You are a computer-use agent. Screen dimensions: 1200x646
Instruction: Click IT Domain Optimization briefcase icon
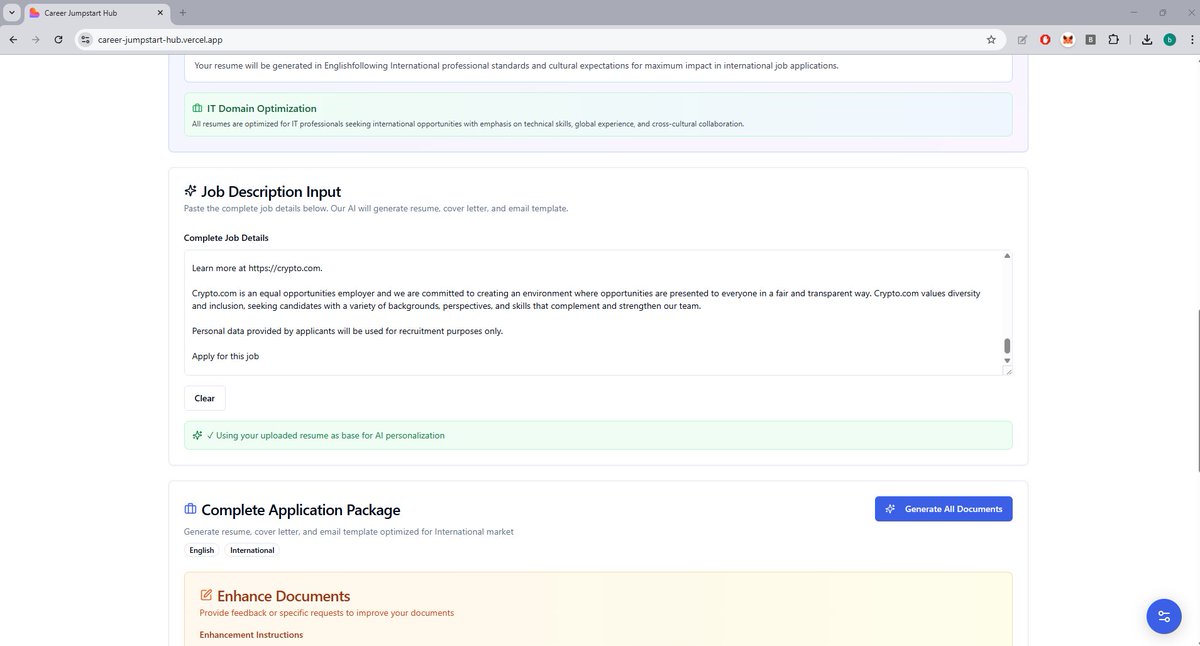pyautogui.click(x=197, y=108)
